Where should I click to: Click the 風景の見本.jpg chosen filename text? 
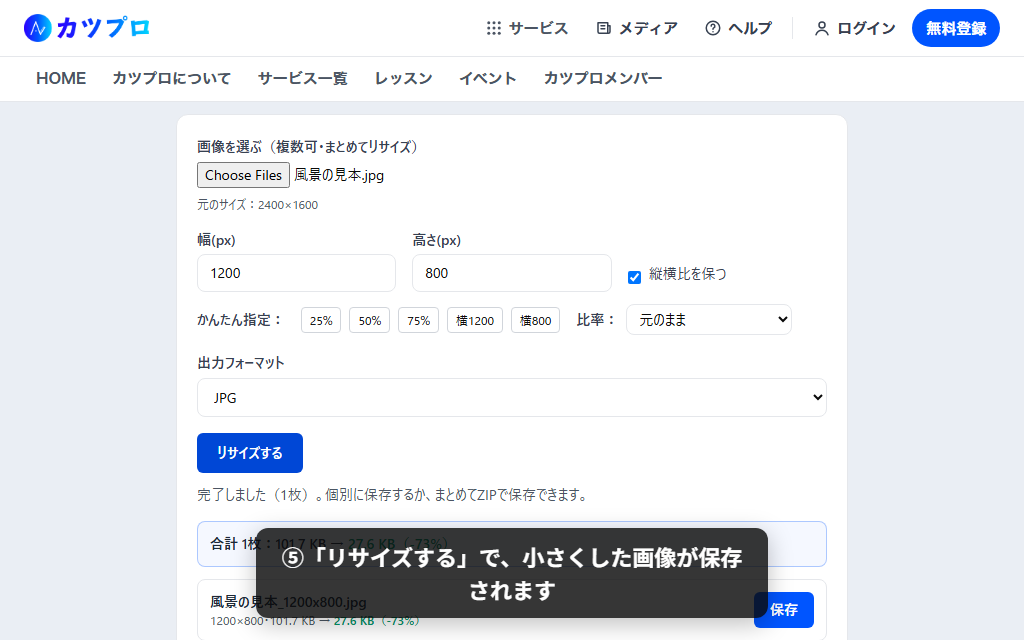coord(339,175)
